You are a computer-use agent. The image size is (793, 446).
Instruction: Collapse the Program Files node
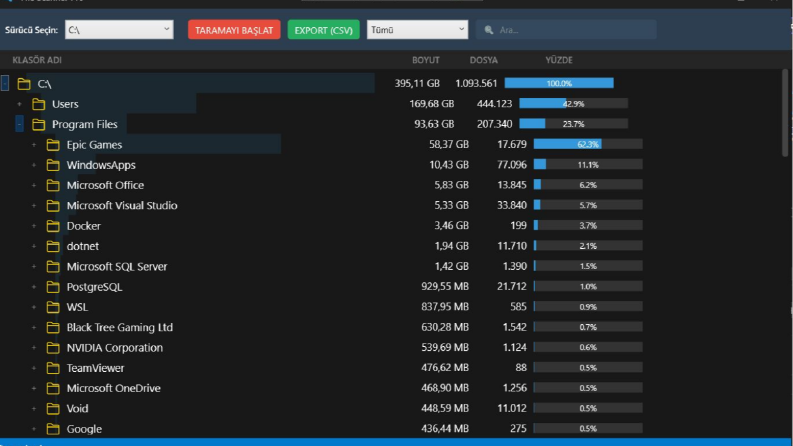[19, 124]
